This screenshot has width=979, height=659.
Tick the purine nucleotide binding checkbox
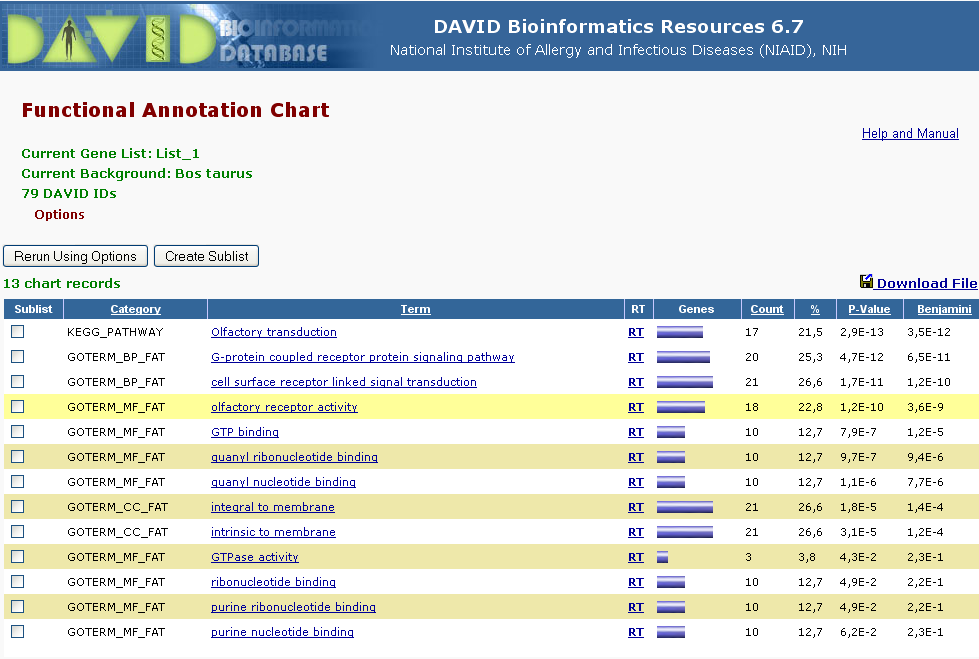[x=17, y=632]
